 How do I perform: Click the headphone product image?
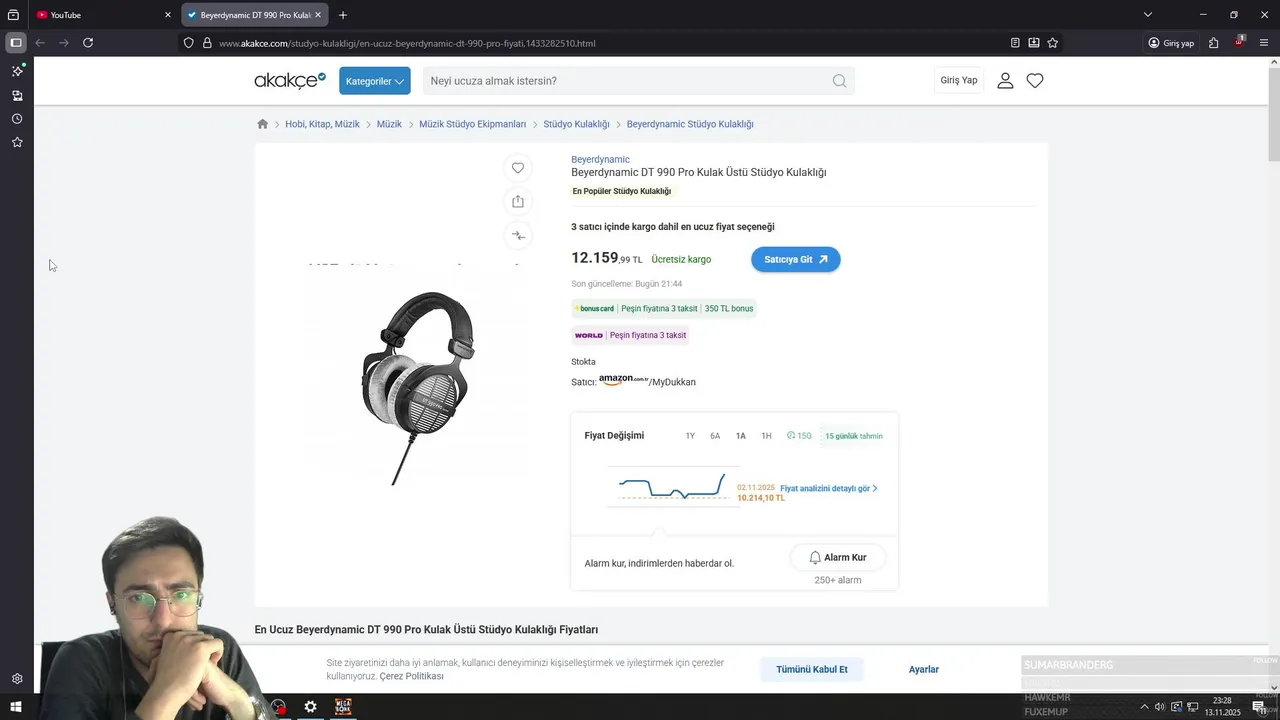pyautogui.click(x=418, y=387)
